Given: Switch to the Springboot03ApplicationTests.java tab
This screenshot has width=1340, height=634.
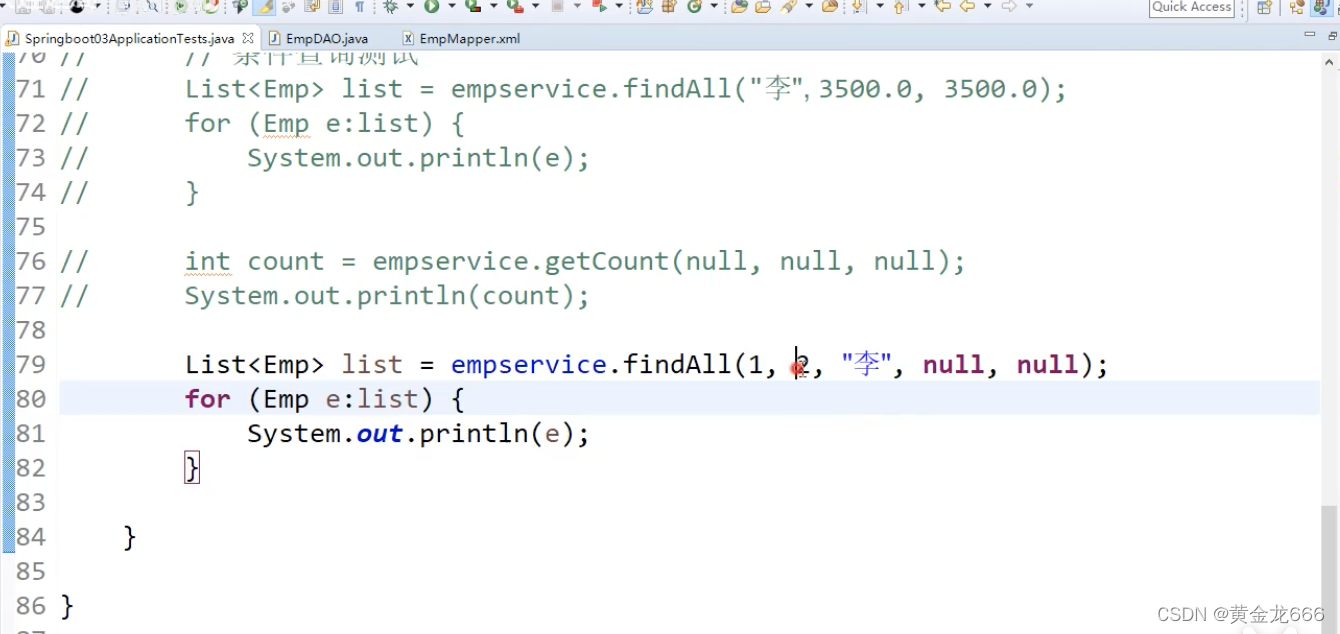Looking at the screenshot, I should pyautogui.click(x=129, y=38).
